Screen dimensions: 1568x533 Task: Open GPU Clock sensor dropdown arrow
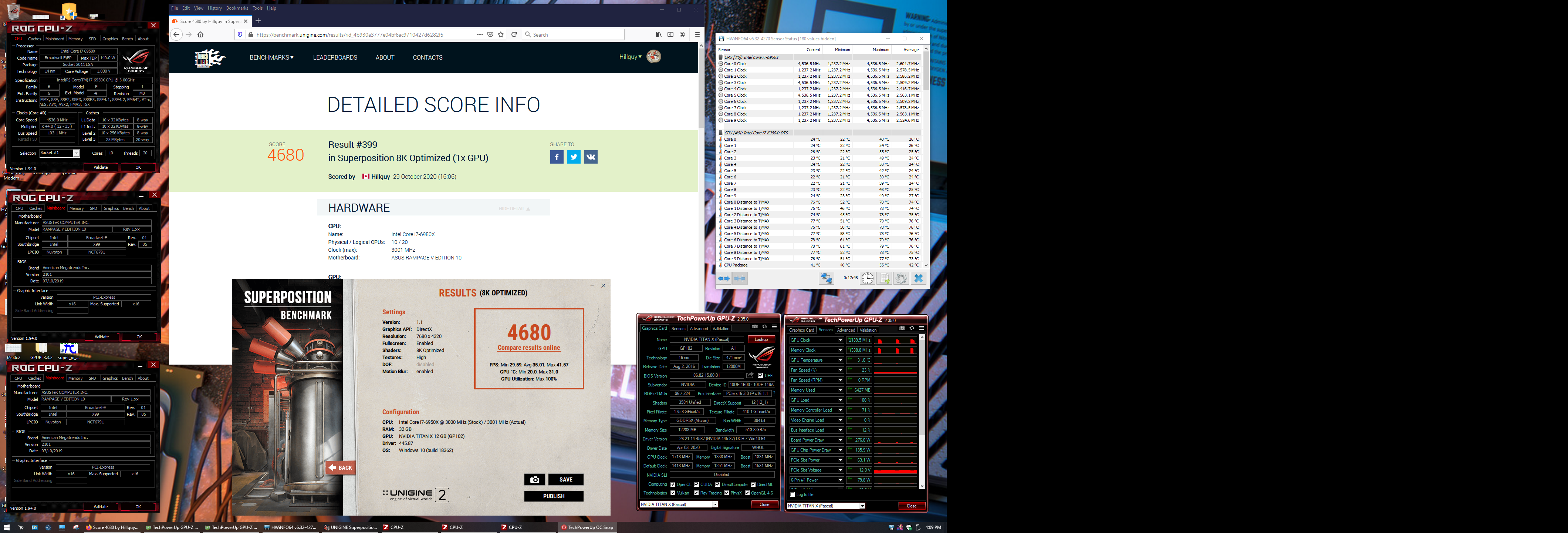(x=840, y=341)
